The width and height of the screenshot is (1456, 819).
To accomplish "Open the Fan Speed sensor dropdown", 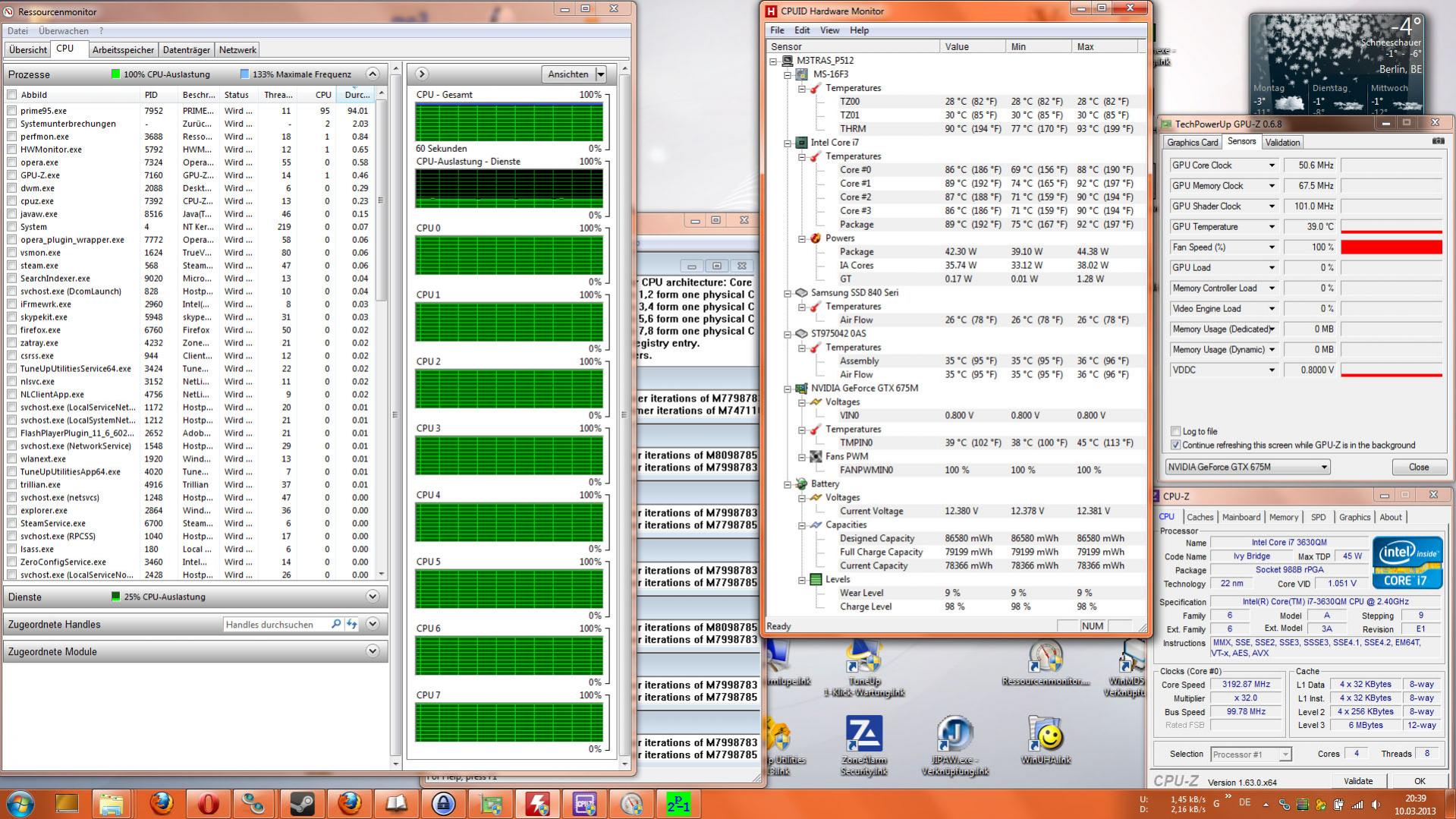I will click(x=1272, y=247).
